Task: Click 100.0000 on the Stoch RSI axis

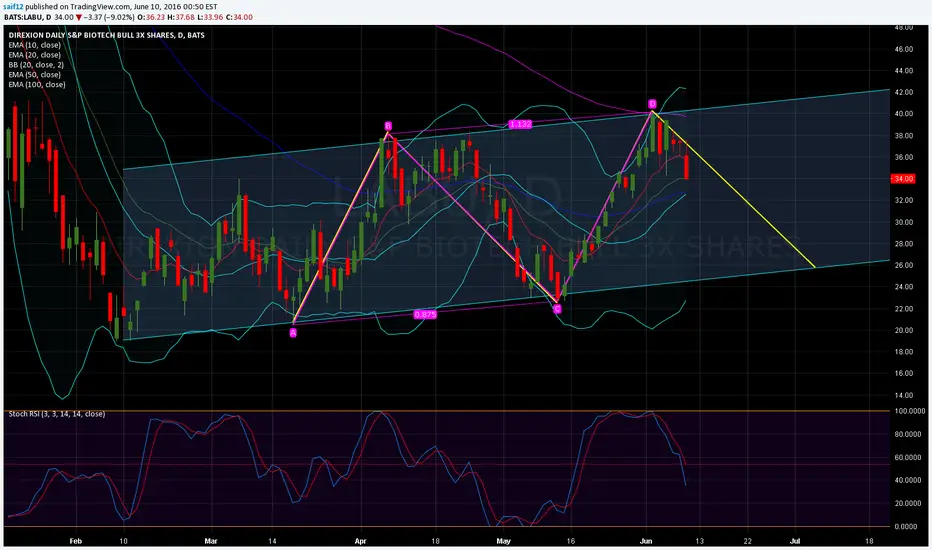Action: [910, 411]
